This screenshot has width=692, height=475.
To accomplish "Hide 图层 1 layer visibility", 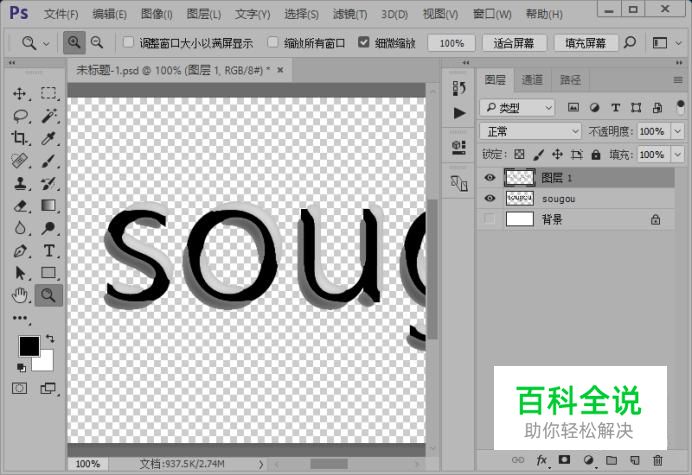I will tap(489, 177).
